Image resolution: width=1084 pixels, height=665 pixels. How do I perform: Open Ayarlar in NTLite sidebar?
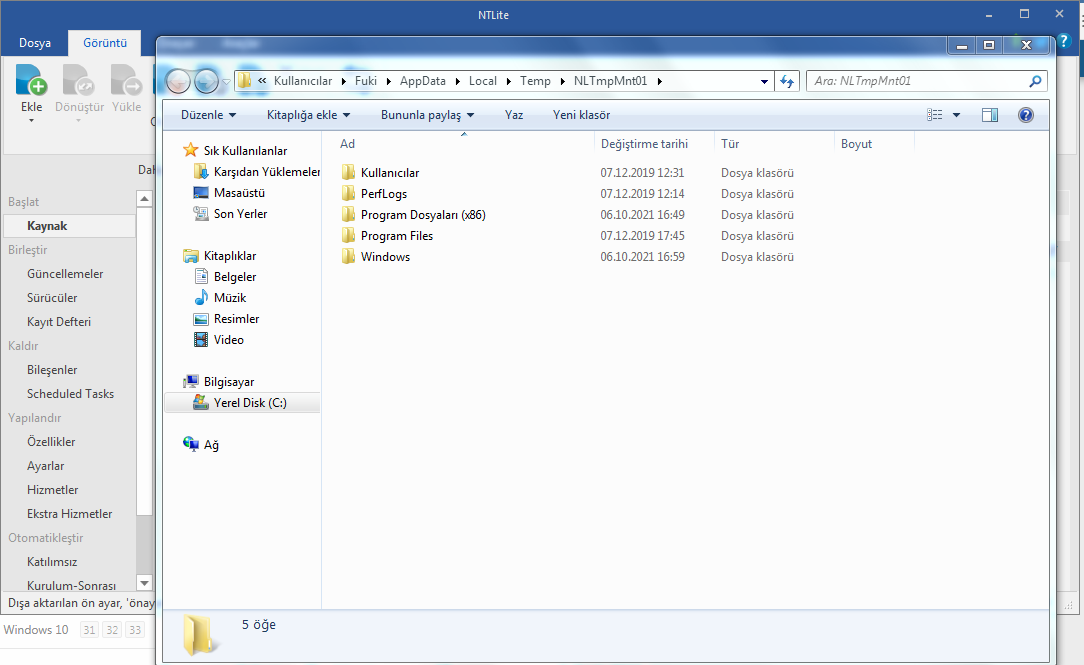tap(46, 466)
